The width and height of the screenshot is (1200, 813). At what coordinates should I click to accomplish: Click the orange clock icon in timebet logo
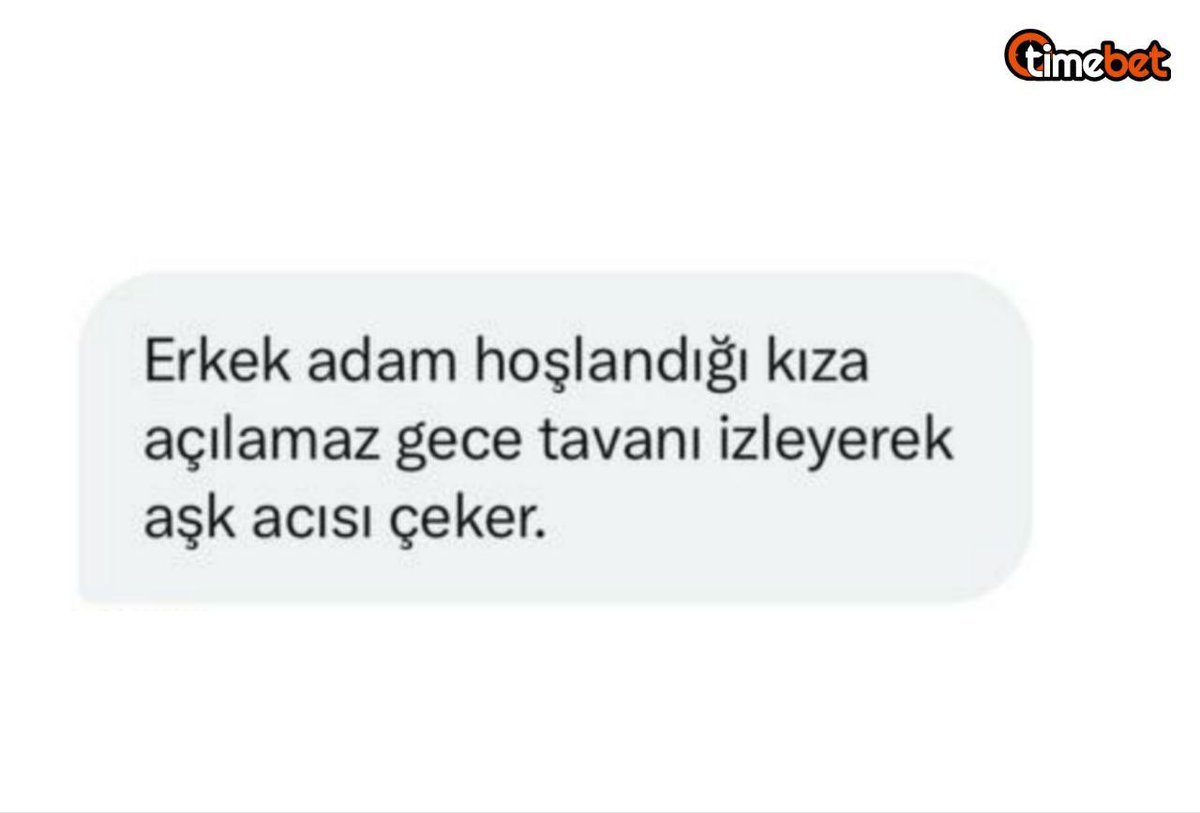pos(1024,53)
